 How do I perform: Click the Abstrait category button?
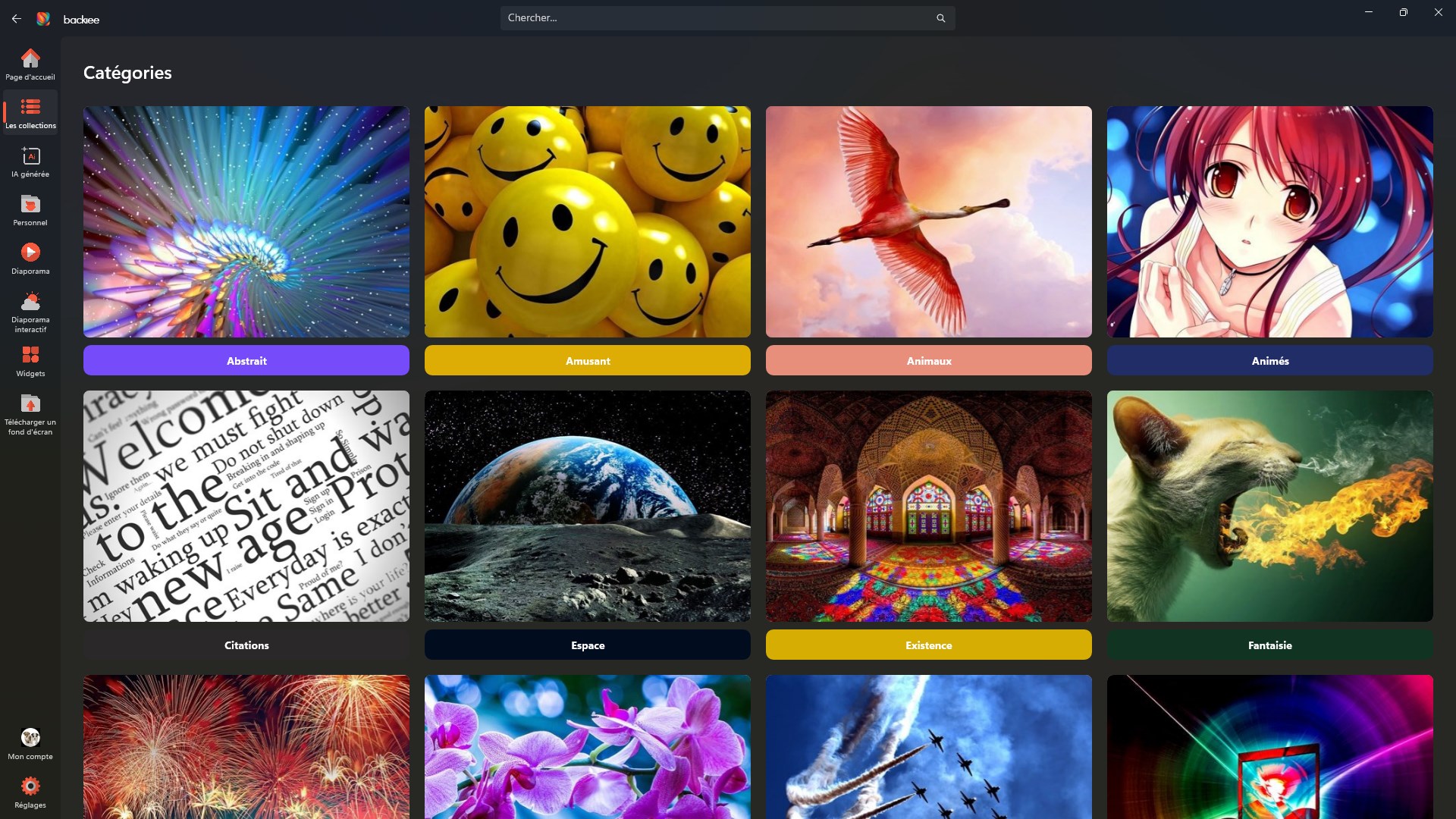click(246, 361)
